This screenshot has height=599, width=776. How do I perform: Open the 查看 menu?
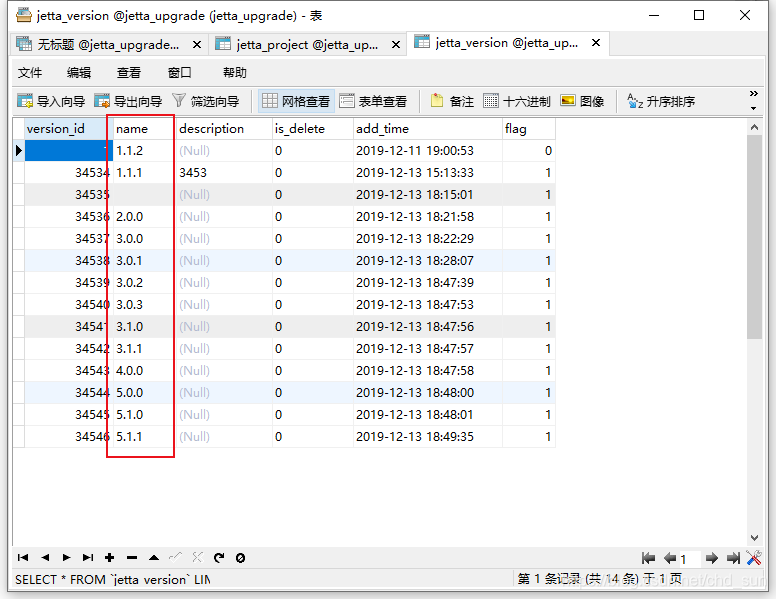pyautogui.click(x=129, y=73)
